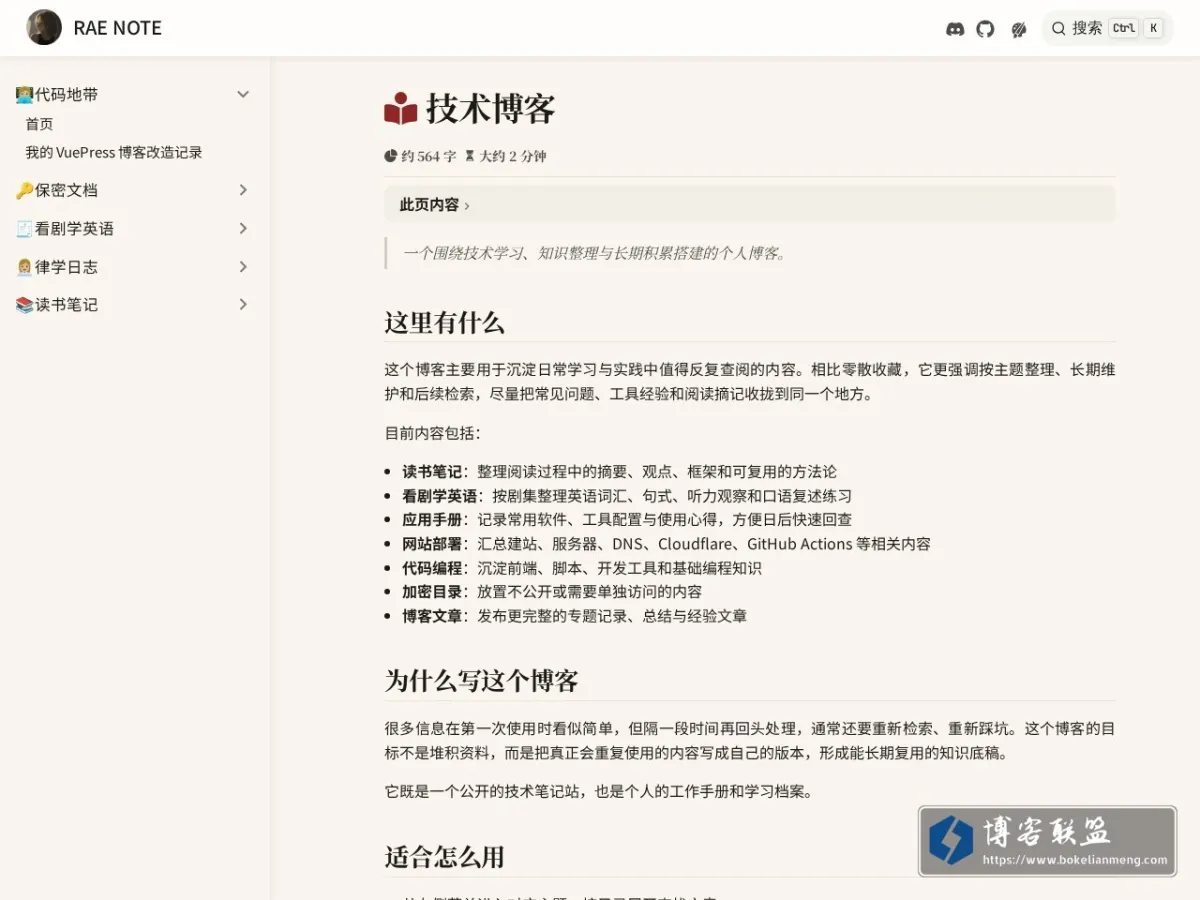Screen dimensions: 1200x900
Task: Click the bold 网站部署 list item
Action: (x=432, y=543)
